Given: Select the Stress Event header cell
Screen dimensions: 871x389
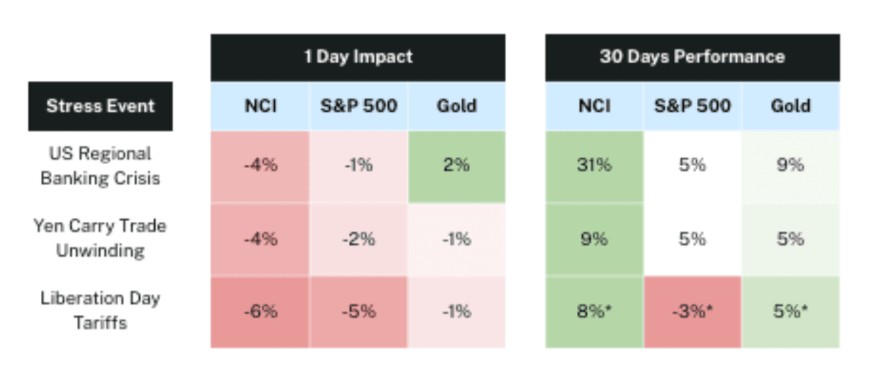Looking at the screenshot, I should pyautogui.click(x=101, y=106).
